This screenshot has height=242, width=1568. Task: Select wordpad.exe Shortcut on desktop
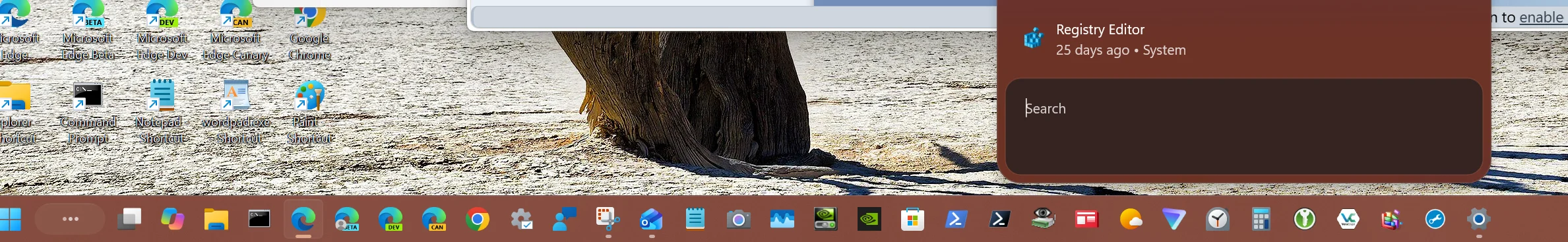235,112
